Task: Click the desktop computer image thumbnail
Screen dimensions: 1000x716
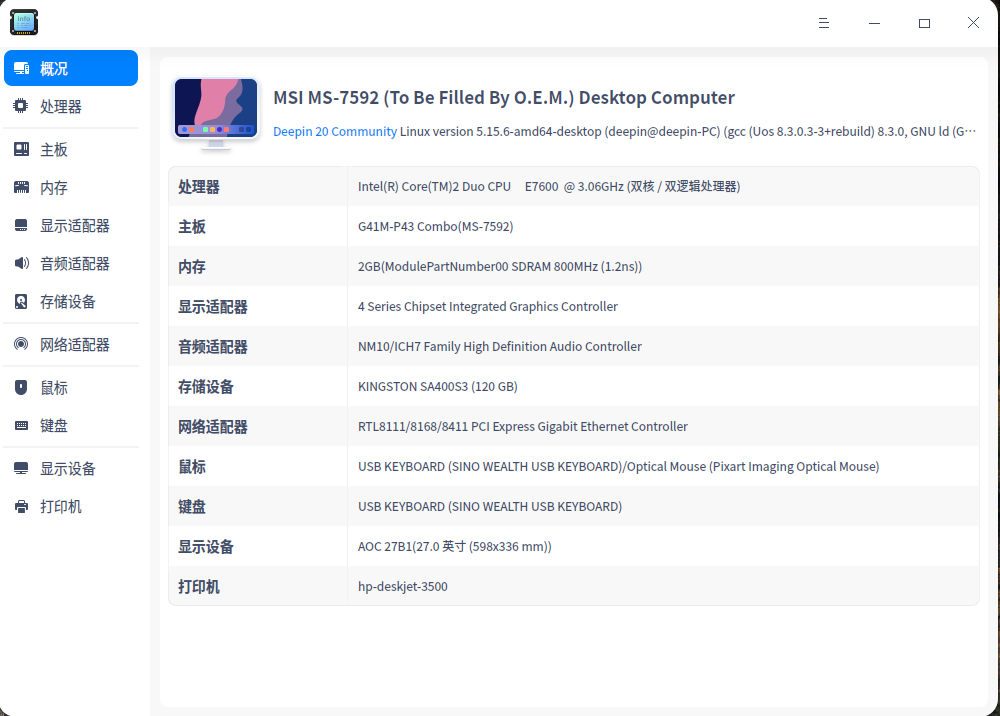Action: point(216,113)
